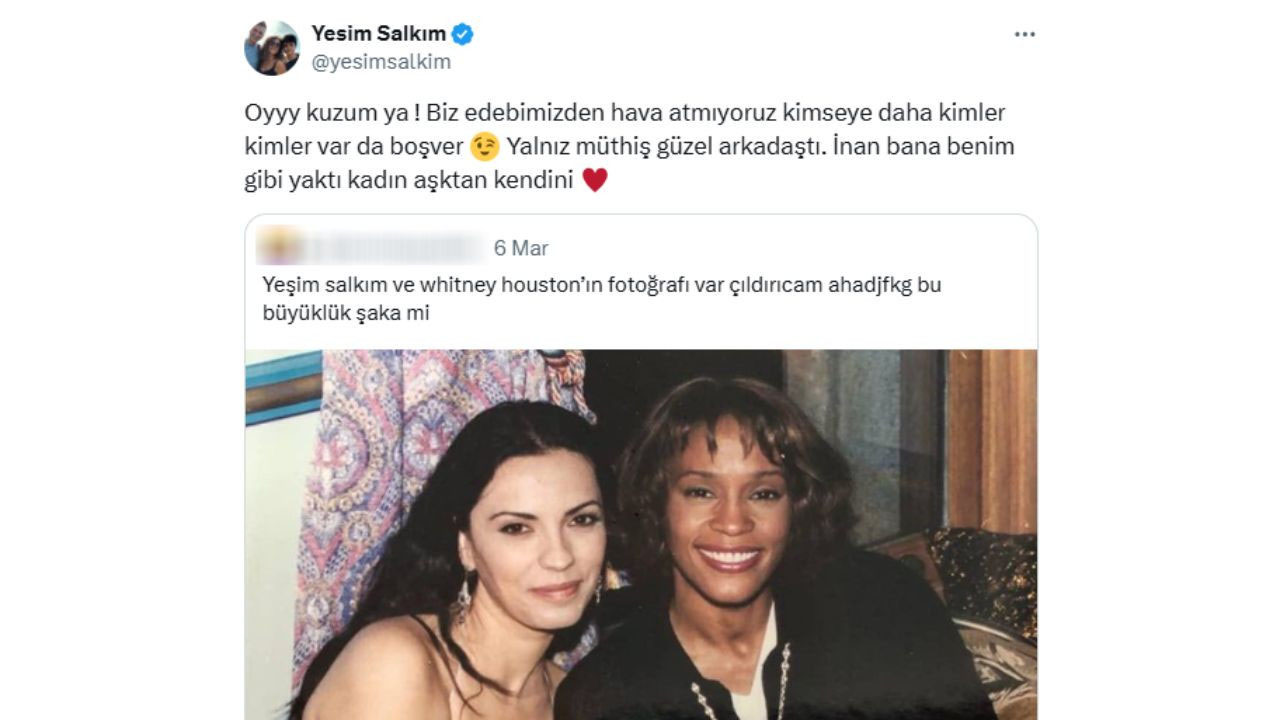Screen dimensions: 1280x720
Task: Click the 'Yalnız müthiş güzel arkadaştı' sentence
Action: 666,147
